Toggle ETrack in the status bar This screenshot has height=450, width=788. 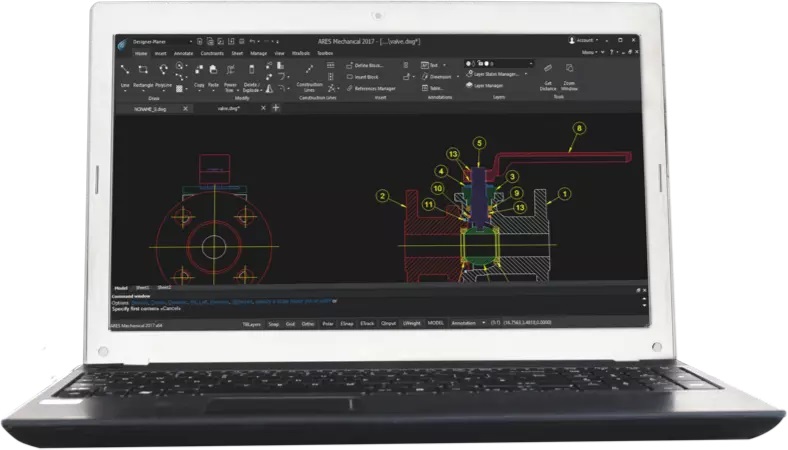tap(367, 324)
